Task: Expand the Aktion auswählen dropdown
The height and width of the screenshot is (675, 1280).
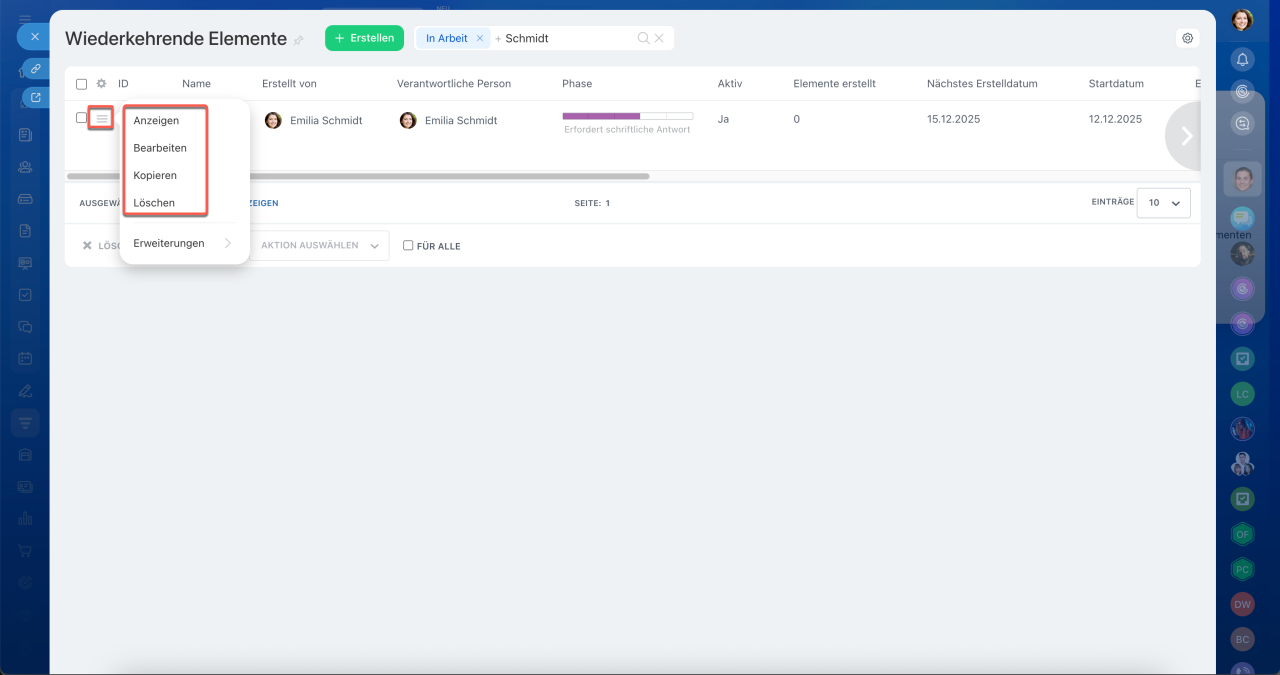Action: pos(320,246)
